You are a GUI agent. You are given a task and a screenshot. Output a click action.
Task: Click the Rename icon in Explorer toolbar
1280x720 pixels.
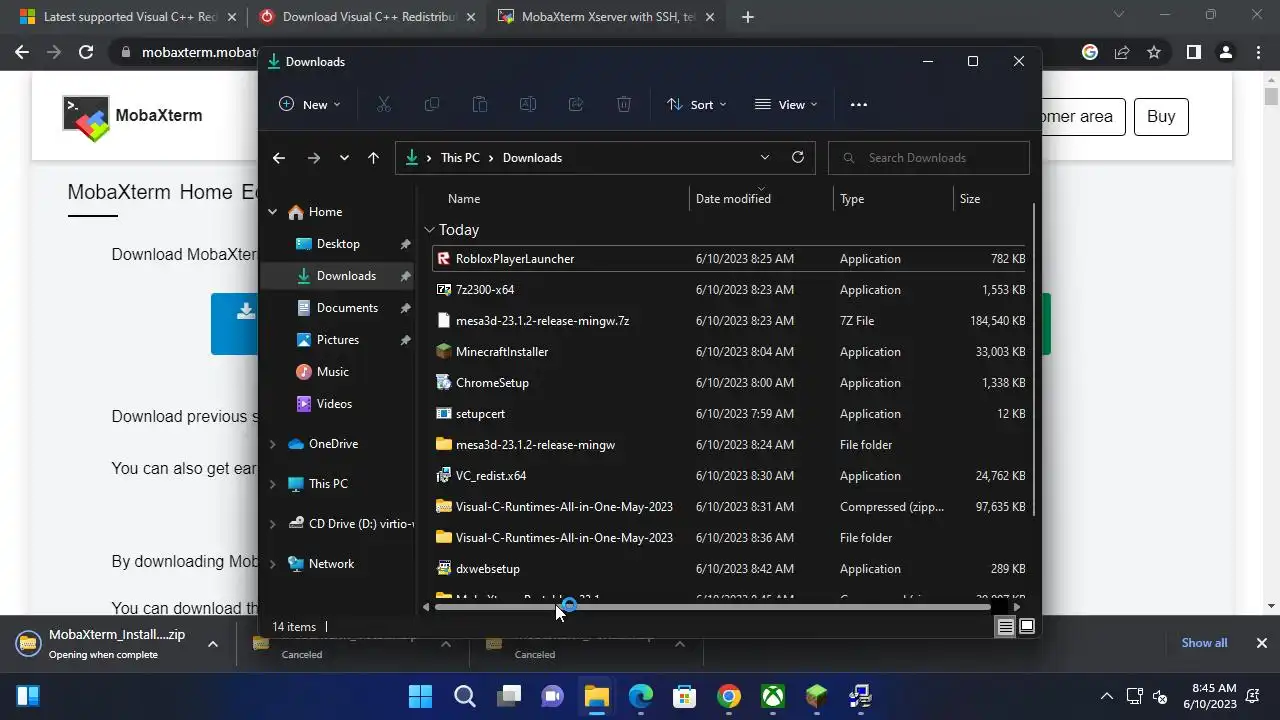pos(527,104)
